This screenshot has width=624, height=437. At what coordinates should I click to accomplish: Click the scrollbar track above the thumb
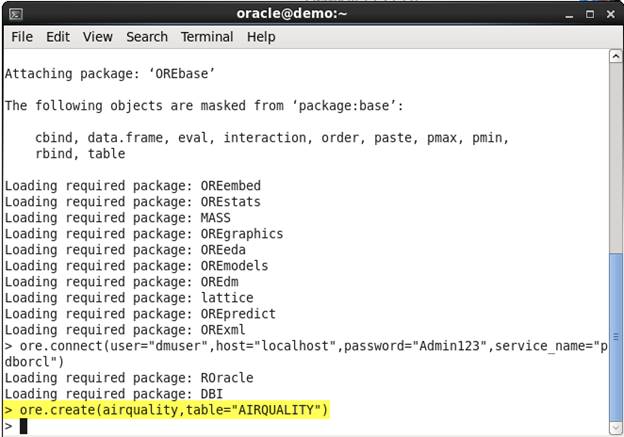click(x=615, y=150)
